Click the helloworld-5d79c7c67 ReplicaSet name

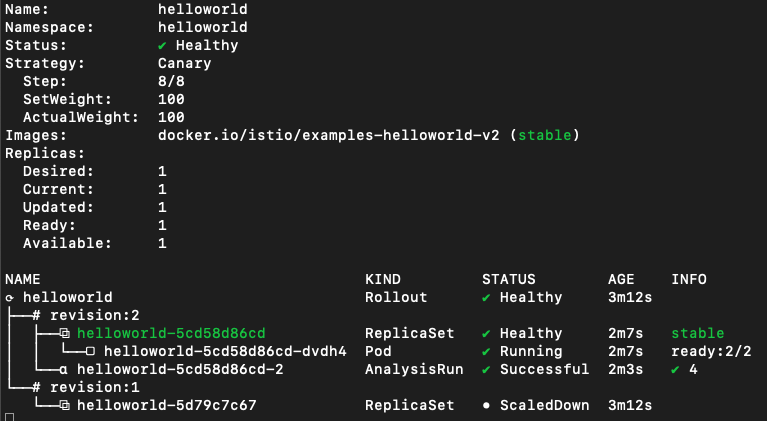pyautogui.click(x=167, y=405)
